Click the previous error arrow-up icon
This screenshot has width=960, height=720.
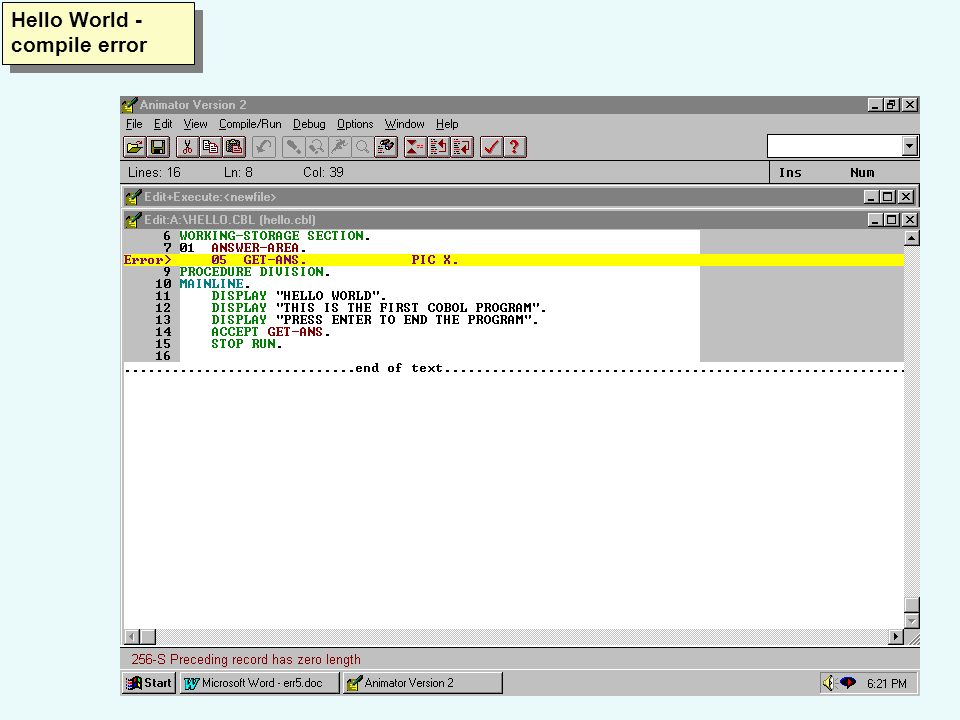[x=438, y=147]
